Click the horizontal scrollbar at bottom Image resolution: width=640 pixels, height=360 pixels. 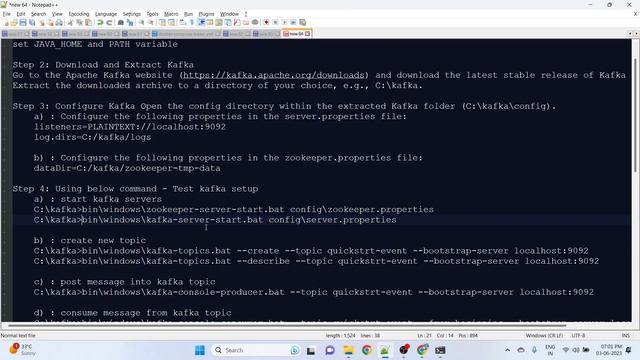[x=286, y=325]
